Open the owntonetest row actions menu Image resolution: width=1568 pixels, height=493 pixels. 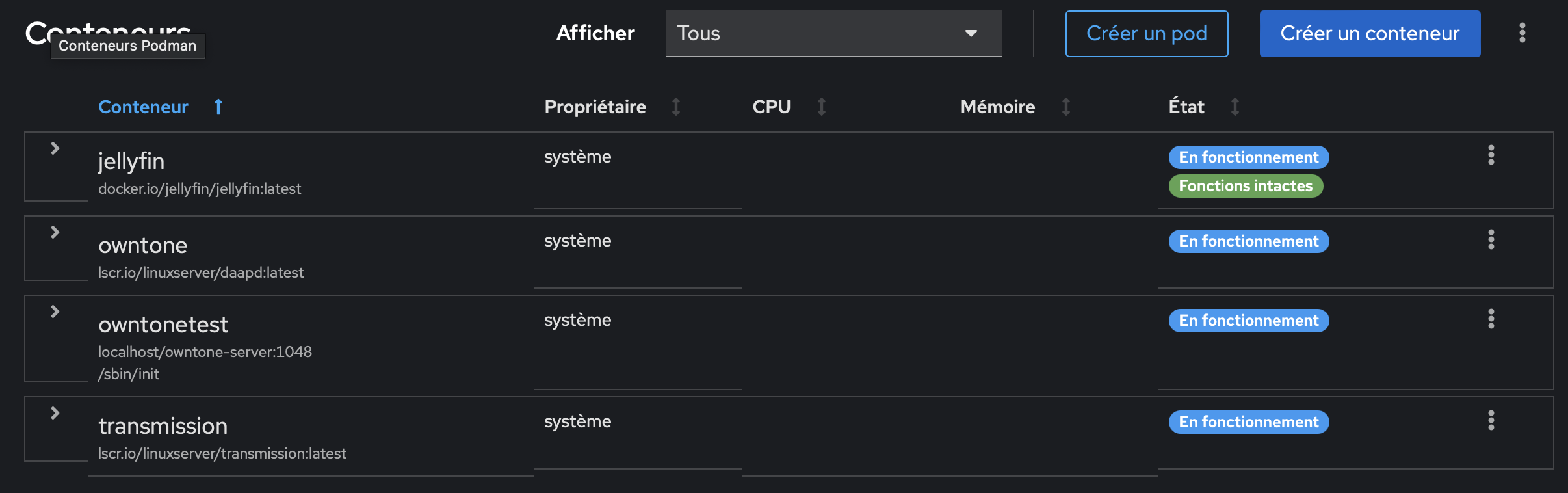tap(1491, 319)
